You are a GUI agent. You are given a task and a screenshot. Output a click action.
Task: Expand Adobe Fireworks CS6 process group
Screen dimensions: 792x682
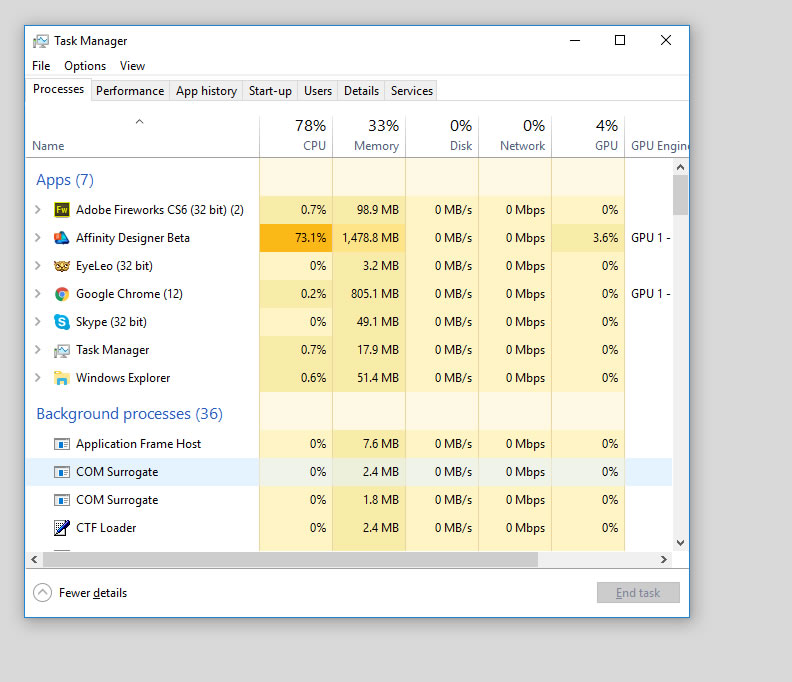pos(37,210)
